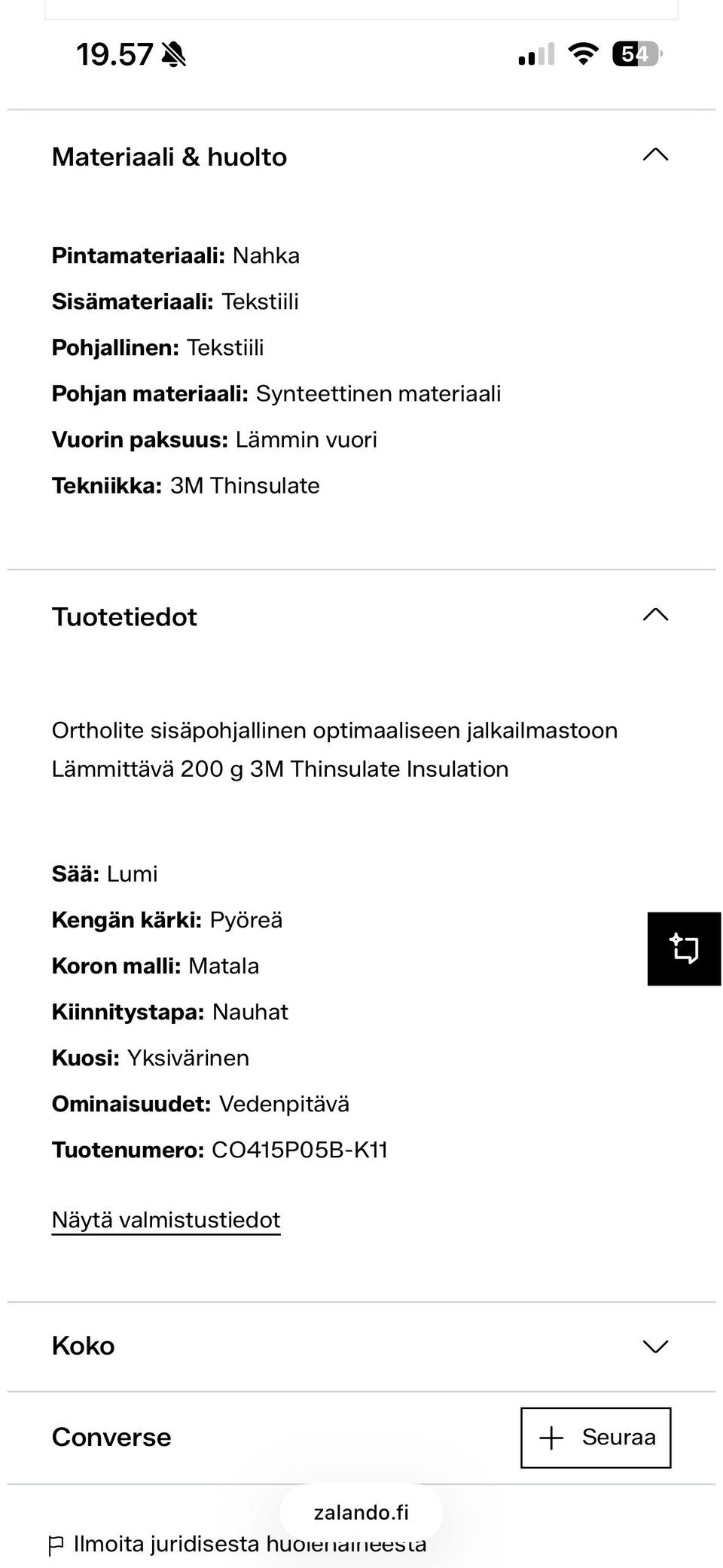Tap the product number CO415P05B-K11
The image size is (723, 1568).
tap(300, 1150)
